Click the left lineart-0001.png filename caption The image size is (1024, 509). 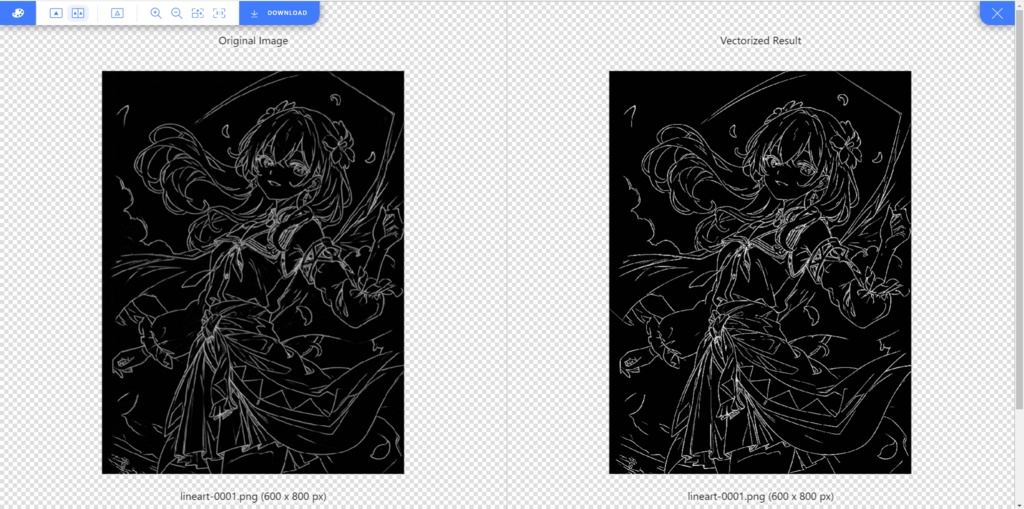(x=253, y=496)
